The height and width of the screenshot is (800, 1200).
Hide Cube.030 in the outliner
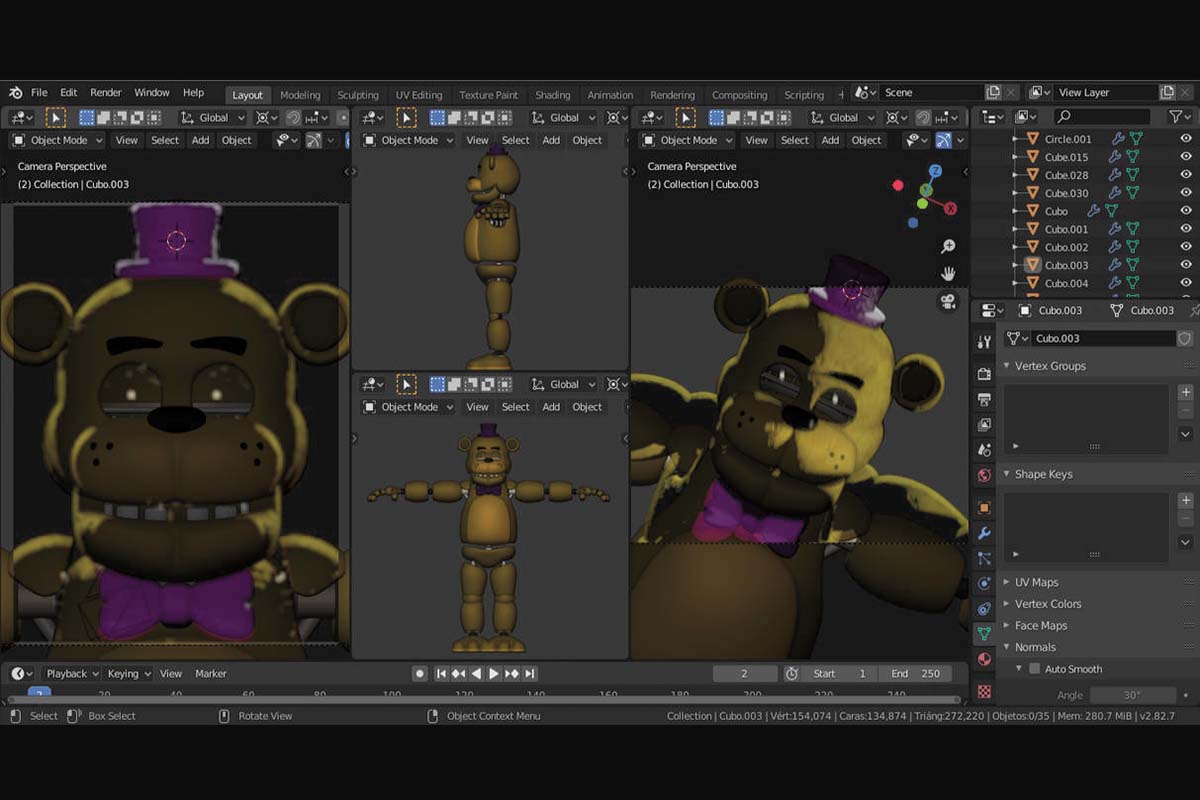(x=1186, y=193)
